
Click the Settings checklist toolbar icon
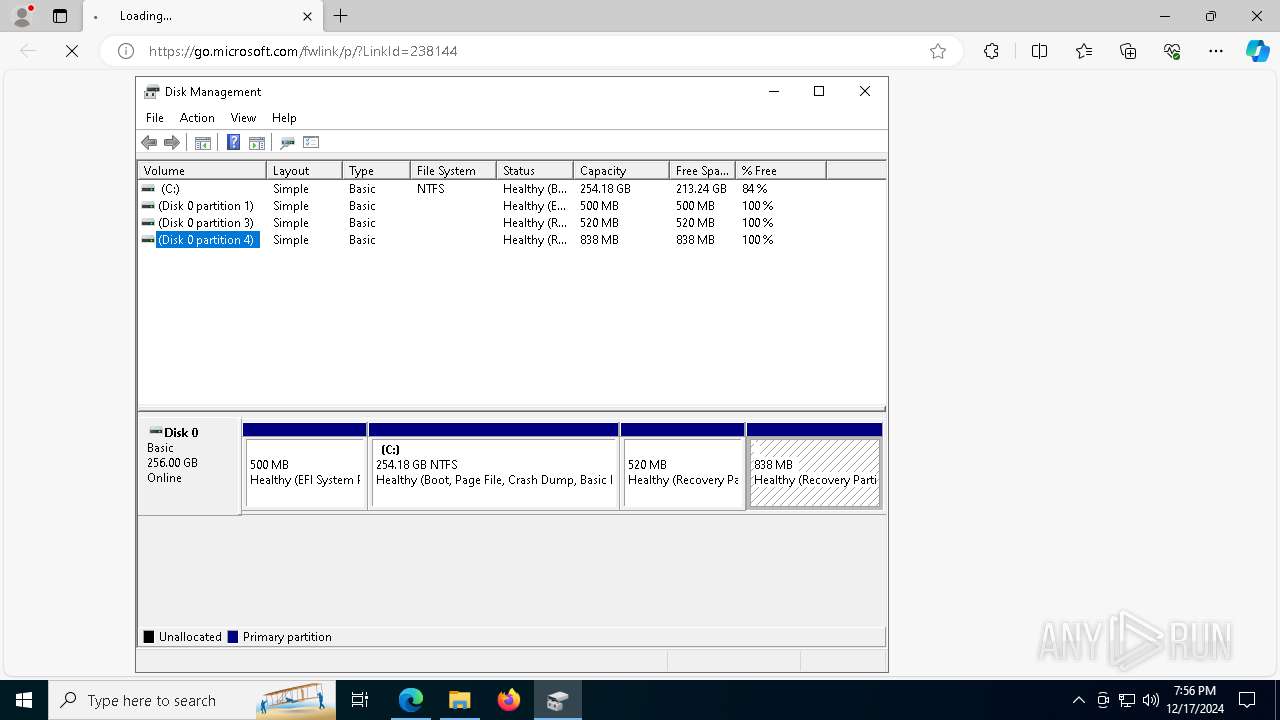[x=311, y=142]
